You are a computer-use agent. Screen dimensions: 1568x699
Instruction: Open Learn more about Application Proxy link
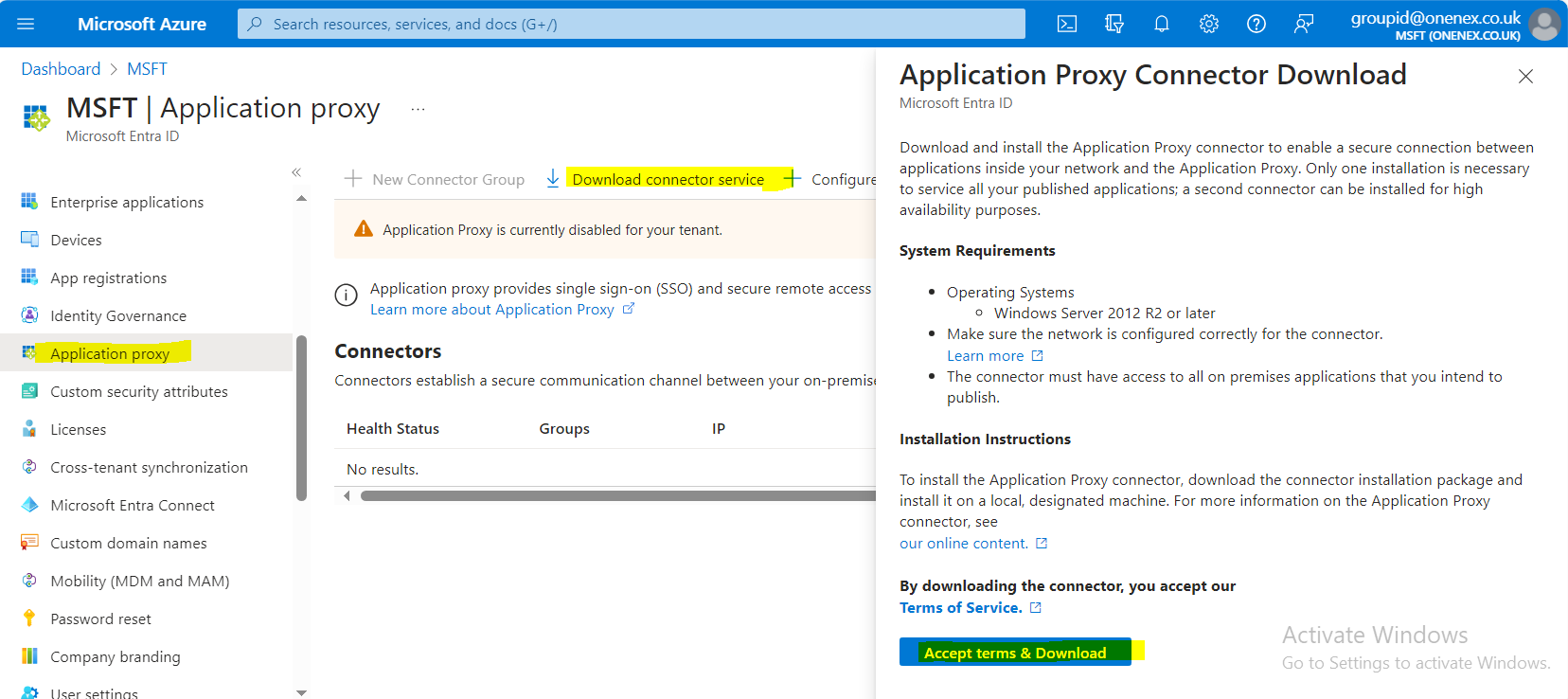coord(492,309)
